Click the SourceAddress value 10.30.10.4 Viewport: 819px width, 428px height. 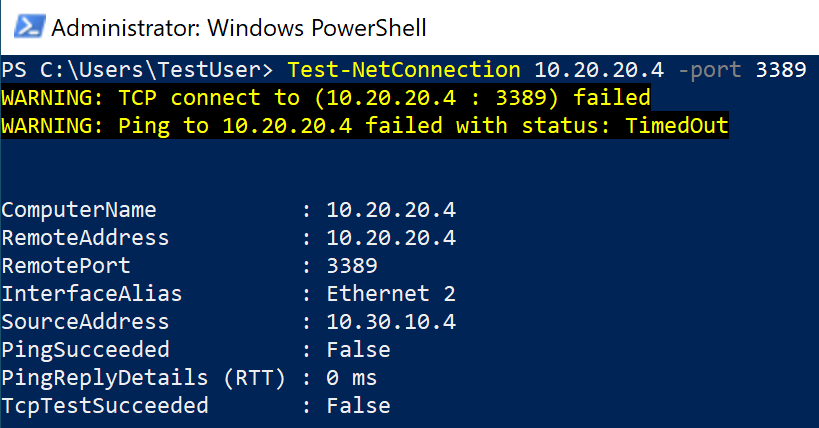click(391, 322)
